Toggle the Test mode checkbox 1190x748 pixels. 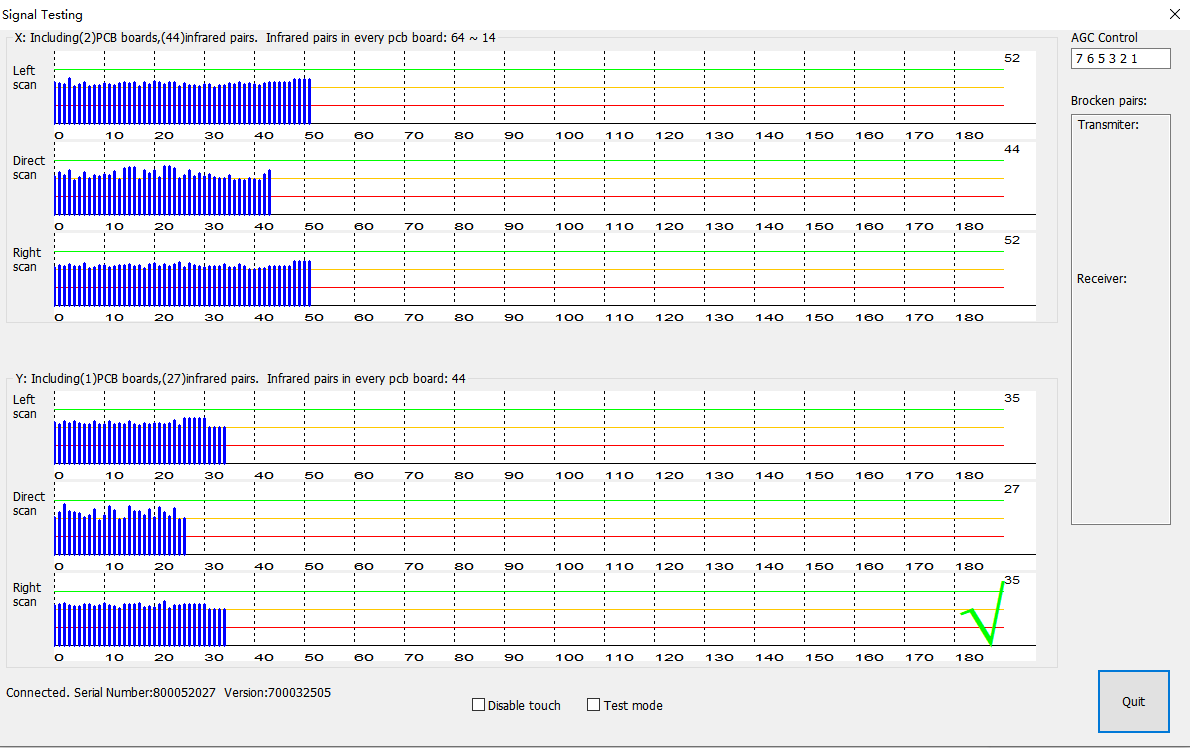594,705
